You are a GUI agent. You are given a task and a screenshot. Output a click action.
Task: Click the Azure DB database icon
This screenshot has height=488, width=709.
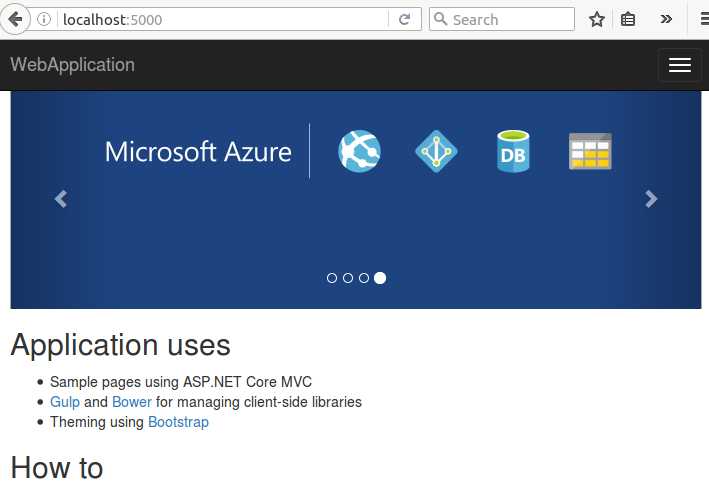513,151
